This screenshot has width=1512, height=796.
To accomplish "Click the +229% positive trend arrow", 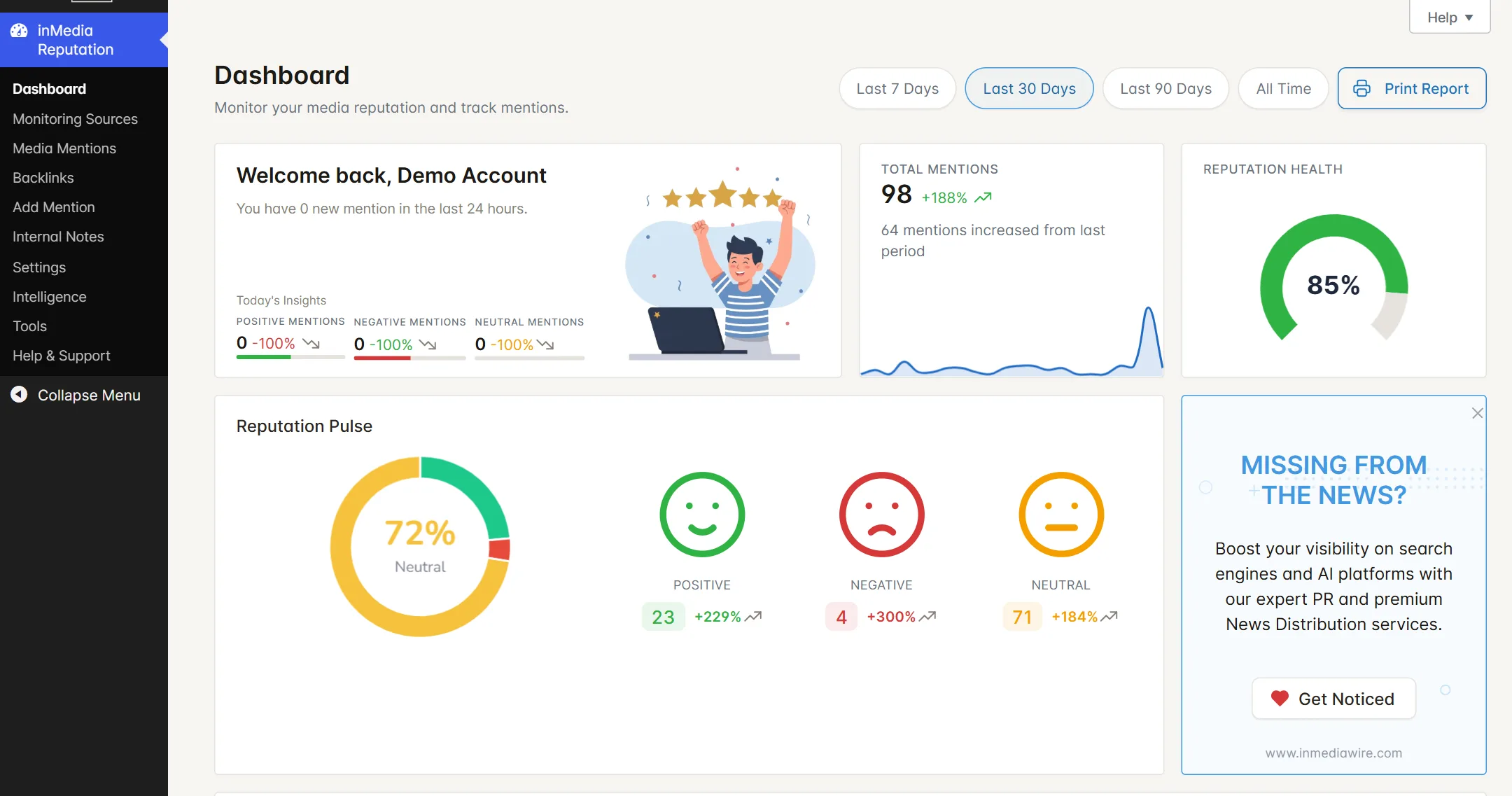I will pyautogui.click(x=753, y=617).
